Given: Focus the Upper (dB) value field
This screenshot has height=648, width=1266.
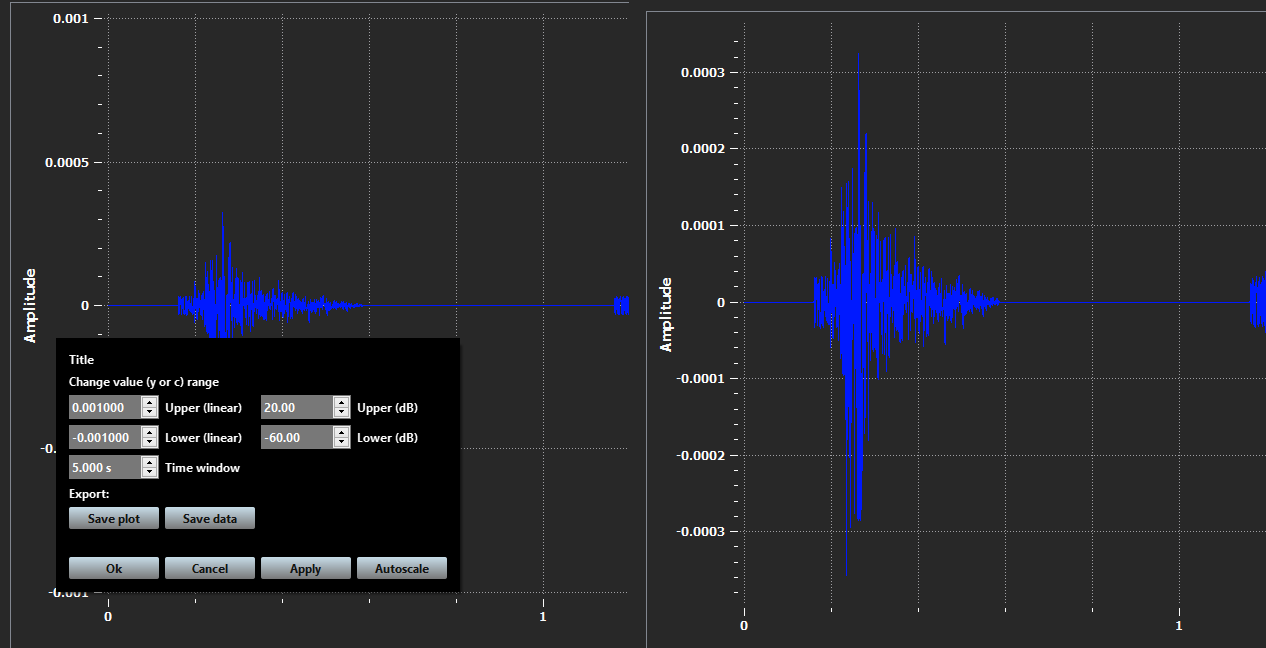Looking at the screenshot, I should tap(297, 407).
